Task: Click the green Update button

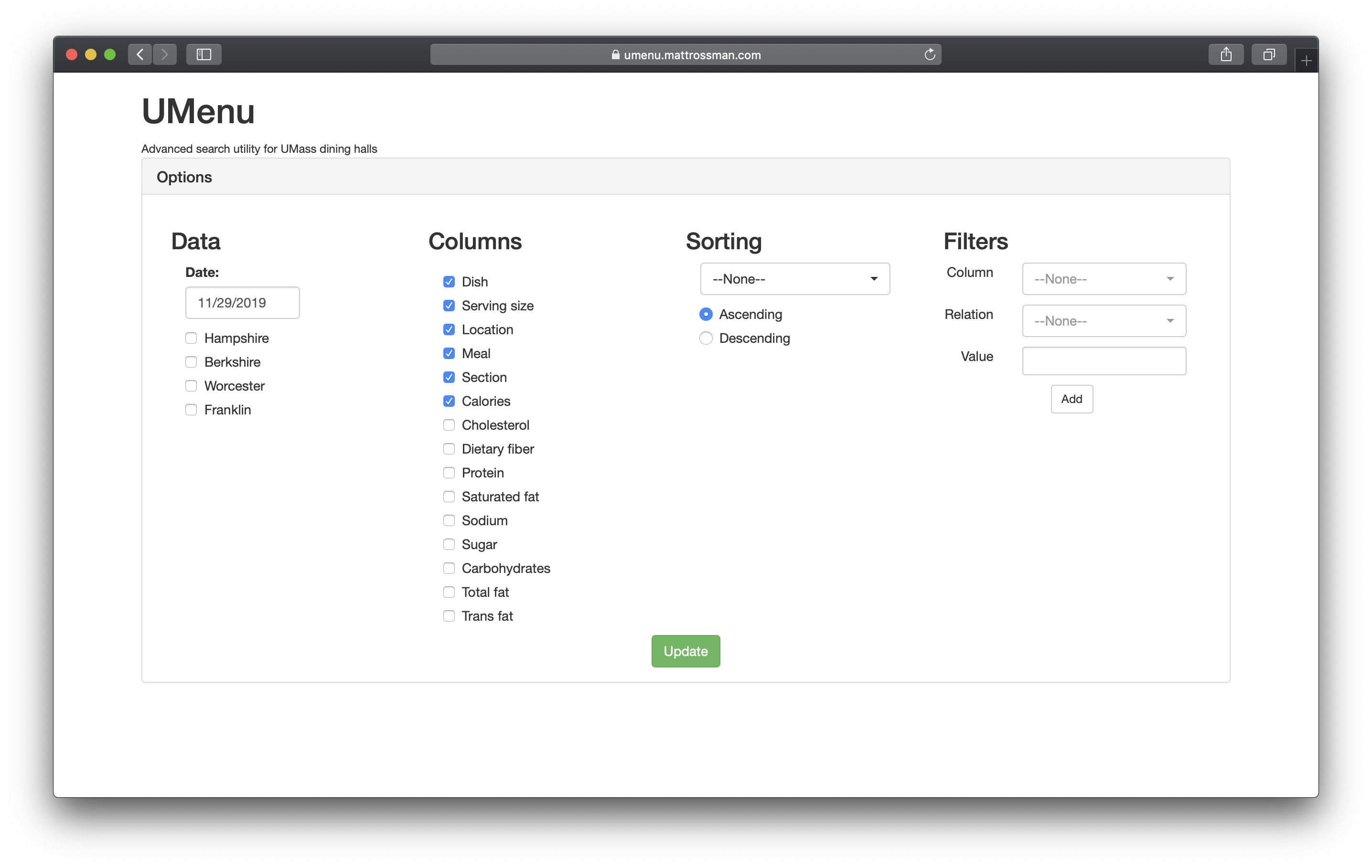Action: [686, 652]
